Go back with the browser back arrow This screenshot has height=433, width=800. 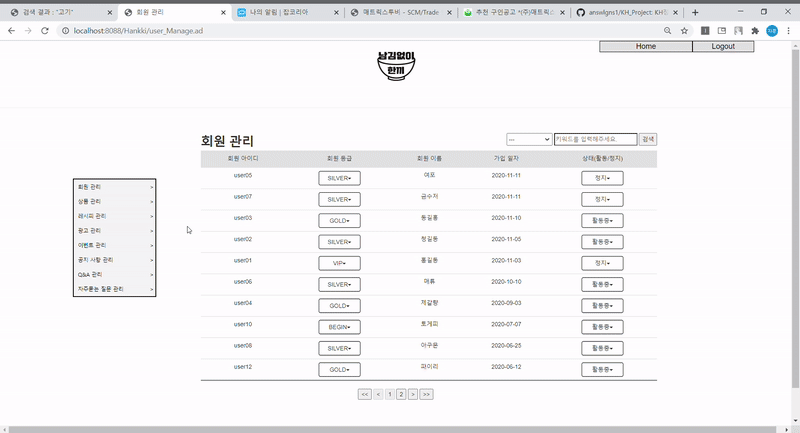point(11,31)
